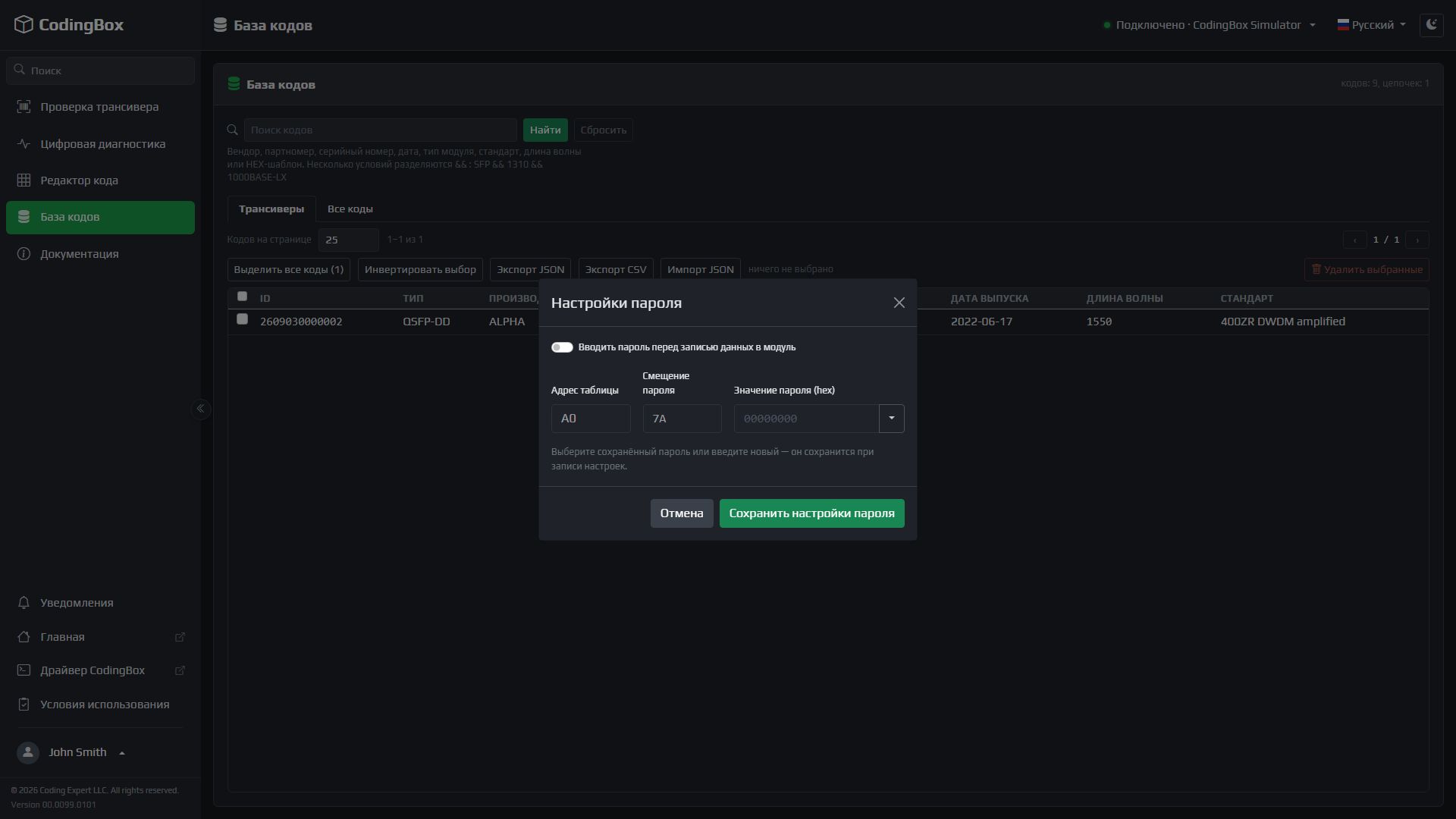Open Редактор кода in the sidebar
1456x819 pixels.
tap(100, 180)
